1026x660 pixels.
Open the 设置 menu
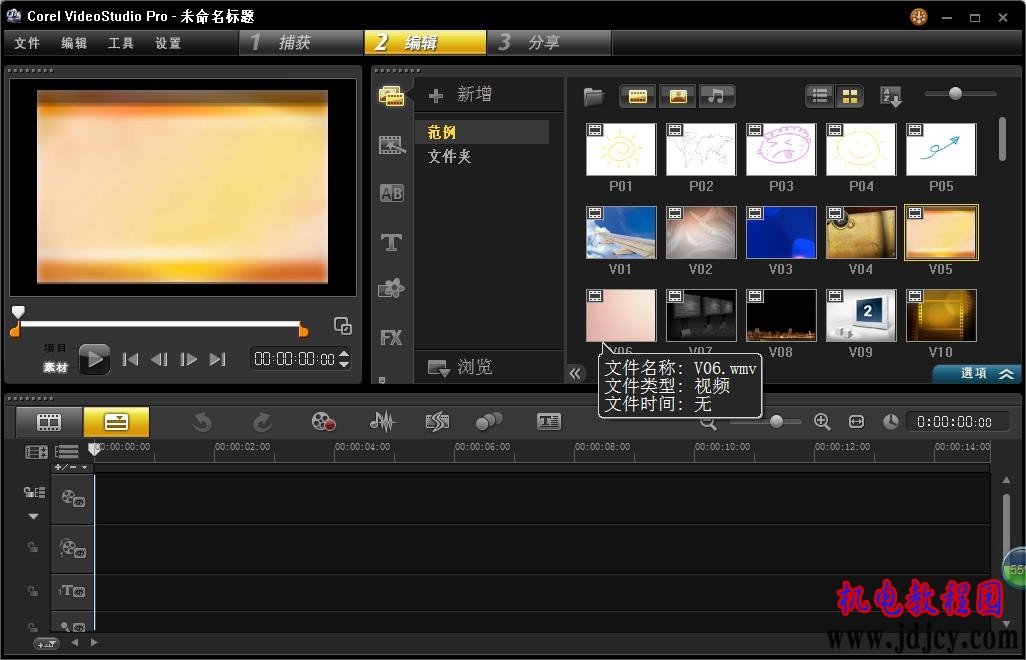pos(168,43)
